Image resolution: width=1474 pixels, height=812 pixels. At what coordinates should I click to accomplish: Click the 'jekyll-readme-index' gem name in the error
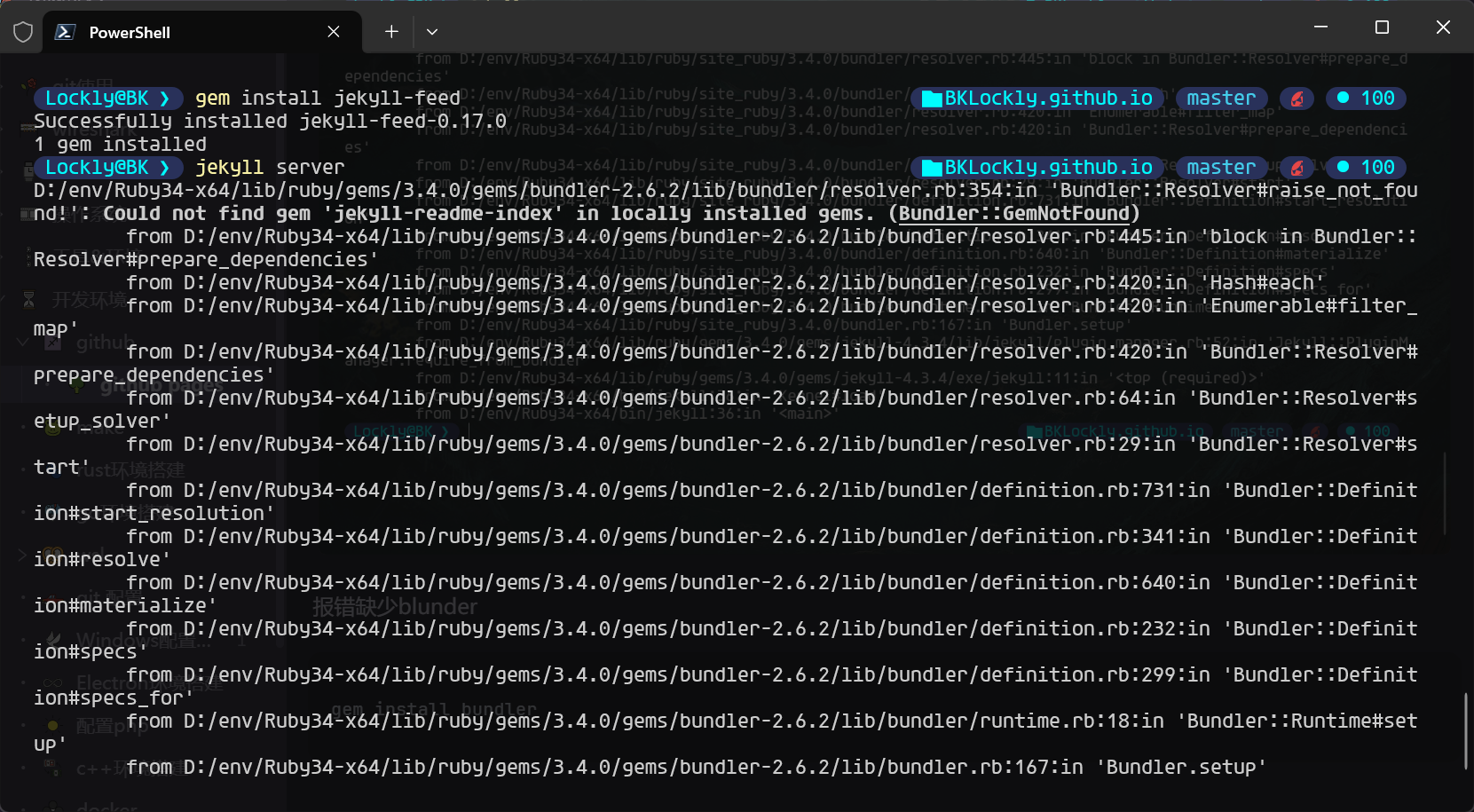[443, 213]
